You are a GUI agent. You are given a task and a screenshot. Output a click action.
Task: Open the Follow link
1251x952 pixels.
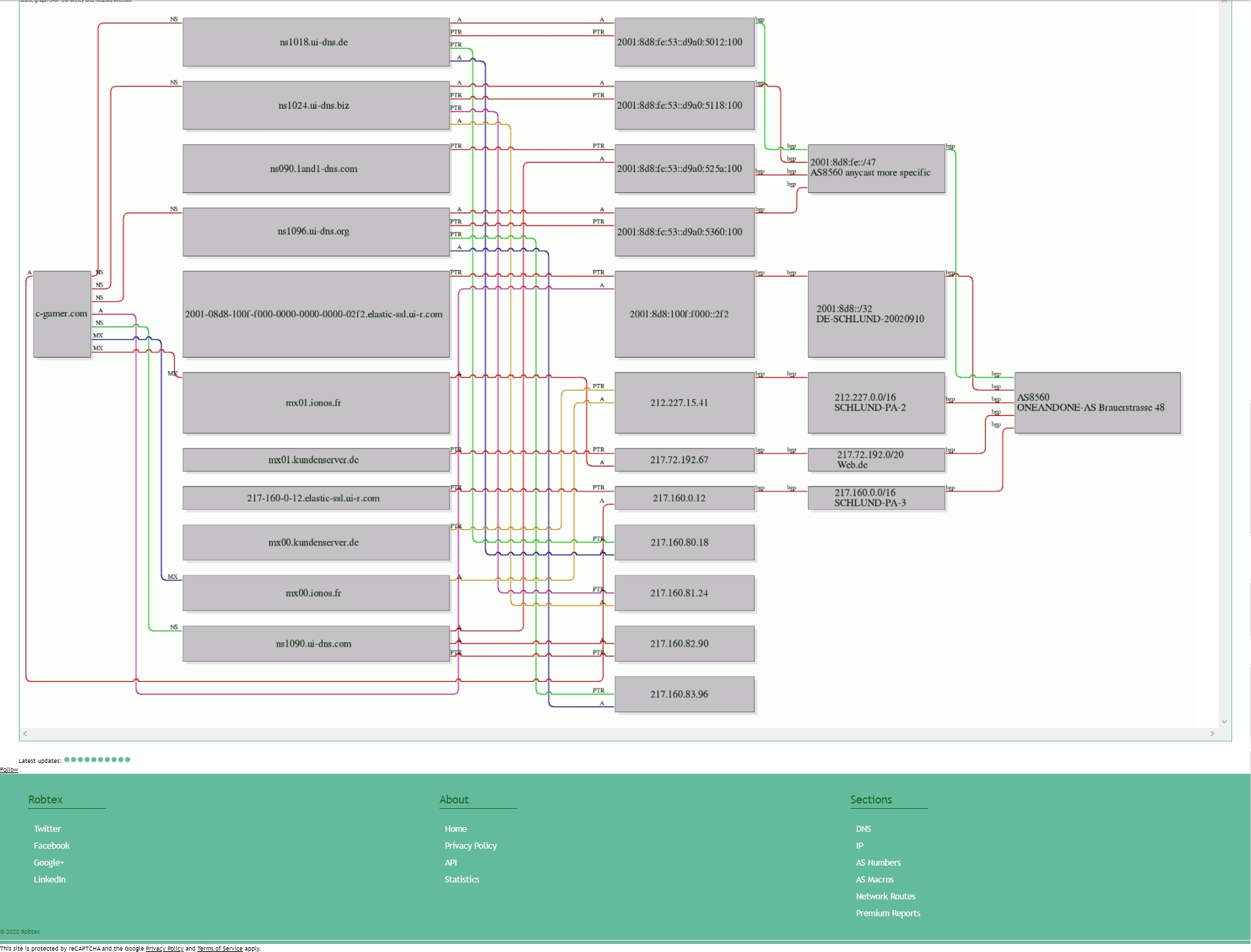pos(9,770)
